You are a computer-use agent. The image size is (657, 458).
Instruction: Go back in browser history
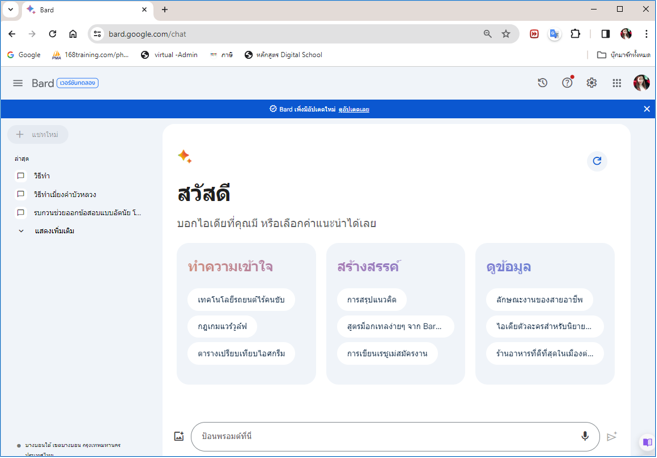pos(12,34)
